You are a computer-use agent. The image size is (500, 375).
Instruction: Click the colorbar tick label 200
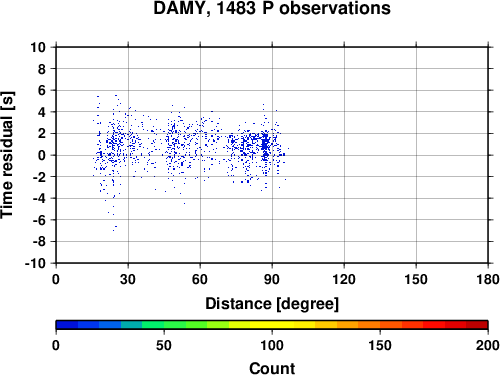pos(488,345)
